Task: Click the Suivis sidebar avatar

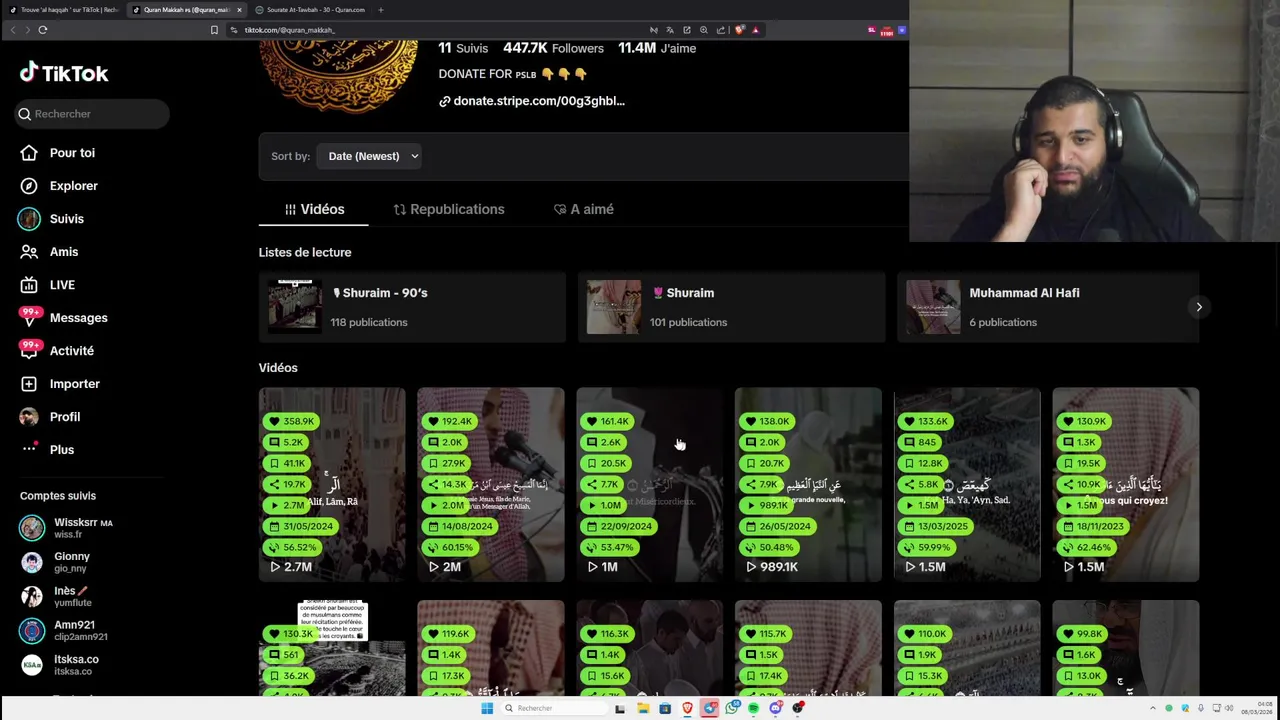Action: (29, 219)
